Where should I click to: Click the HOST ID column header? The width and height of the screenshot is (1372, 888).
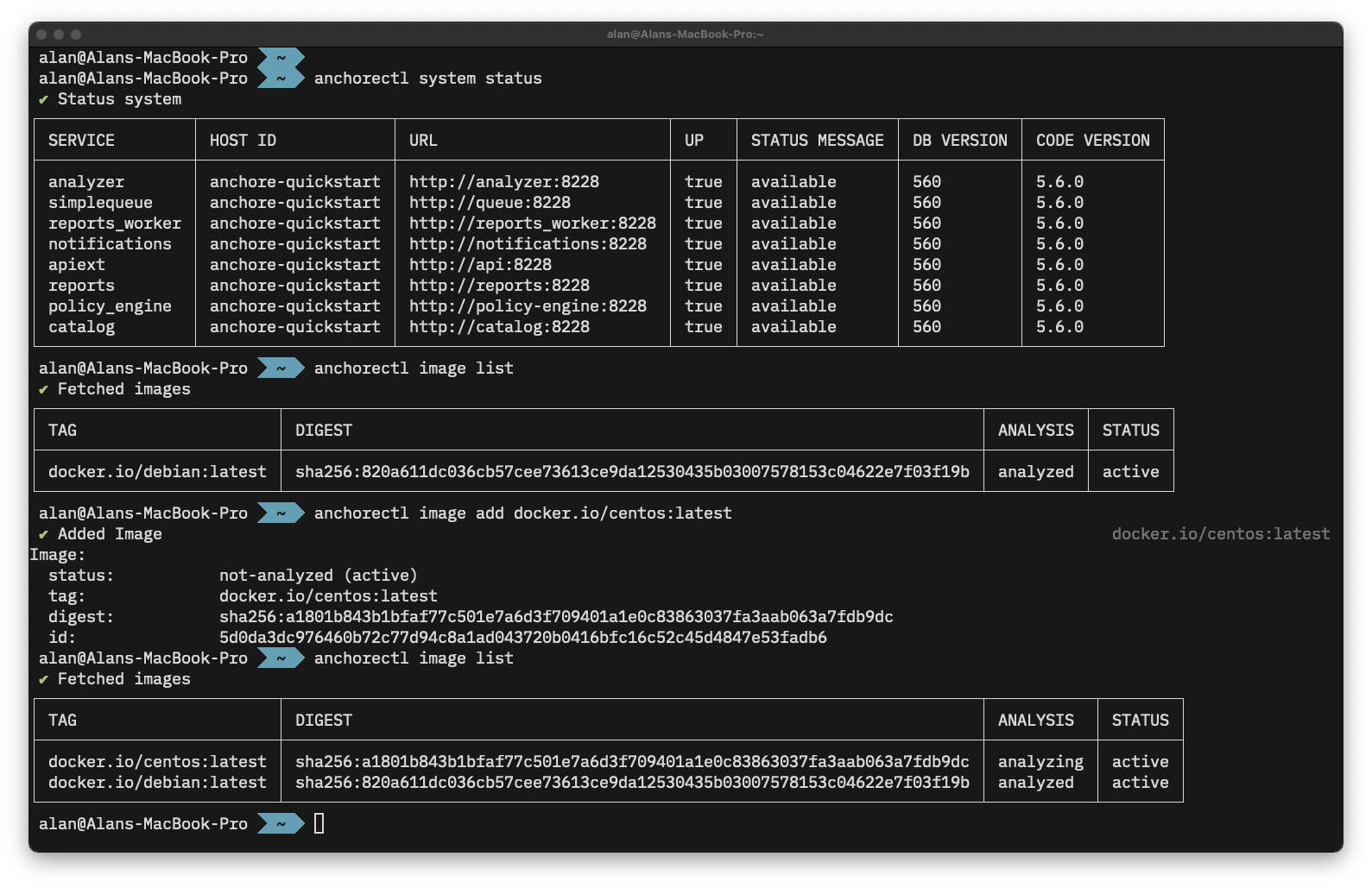[243, 141]
